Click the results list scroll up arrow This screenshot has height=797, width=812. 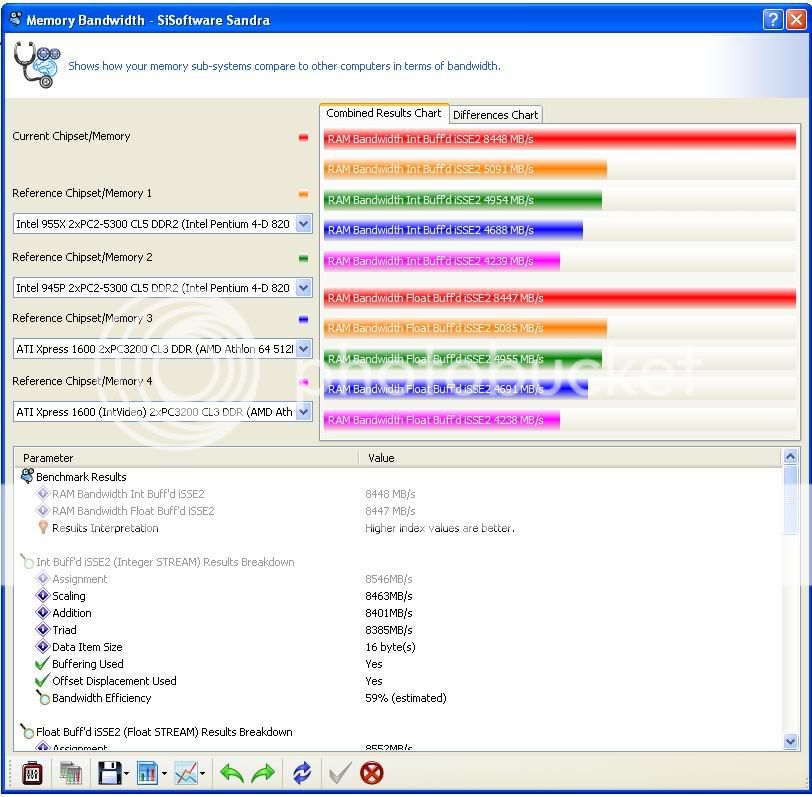tap(790, 457)
